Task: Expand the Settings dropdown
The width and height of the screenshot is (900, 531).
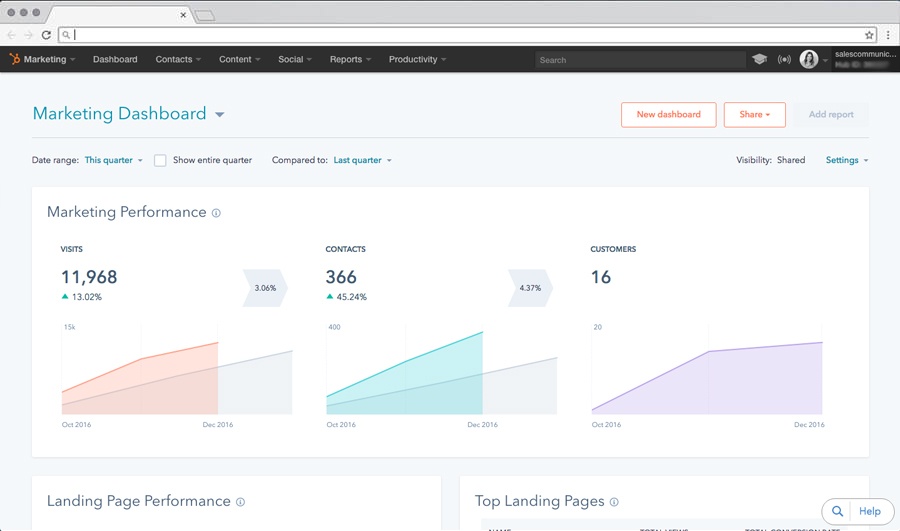Action: point(847,160)
